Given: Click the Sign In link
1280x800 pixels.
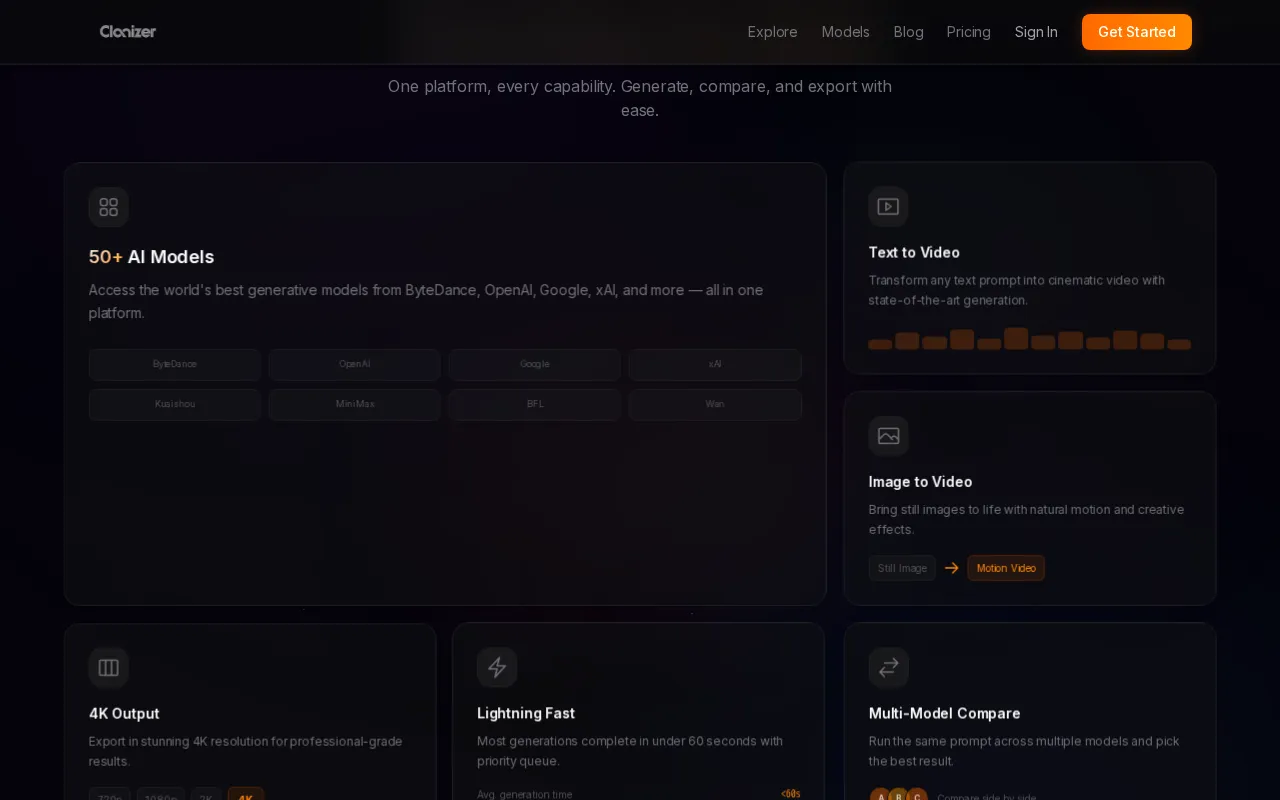Looking at the screenshot, I should point(1036,32).
